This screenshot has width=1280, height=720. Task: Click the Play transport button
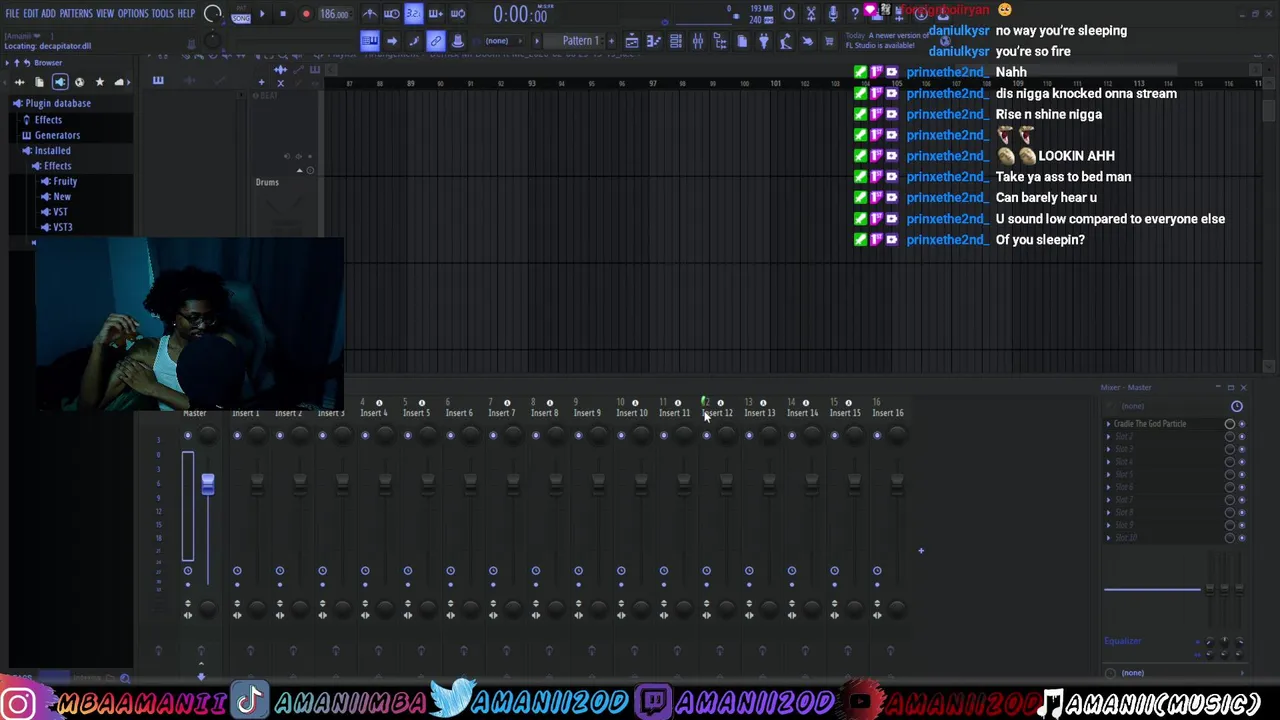pos(262,14)
